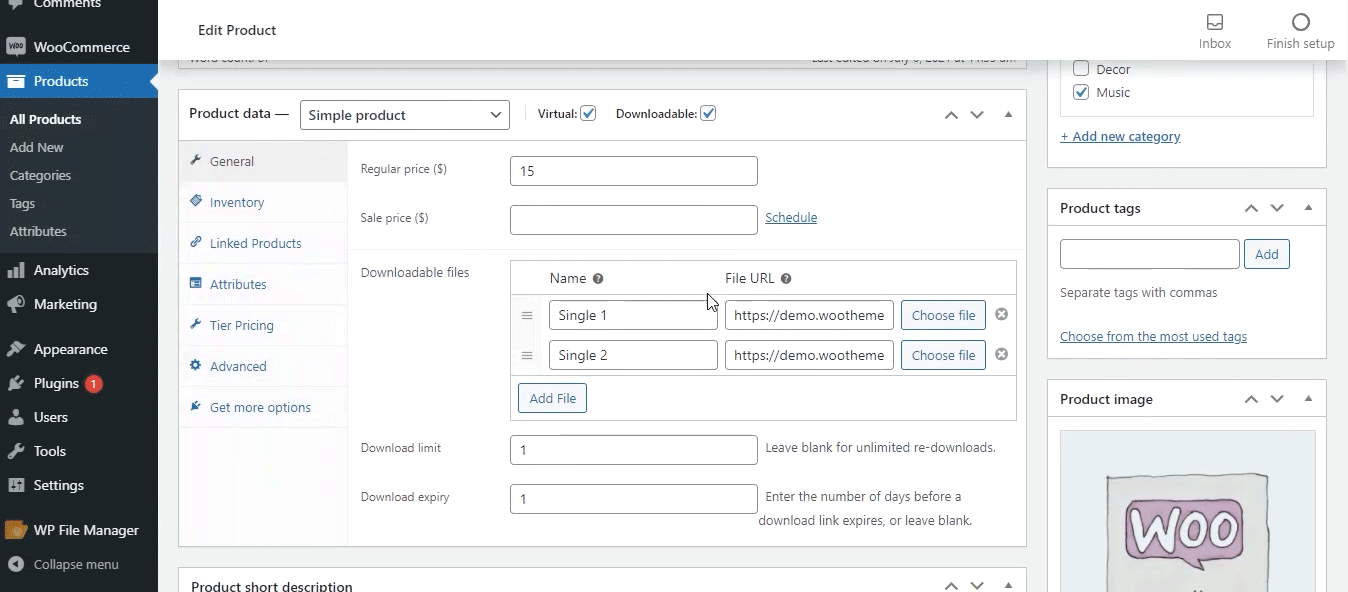Screen dimensions: 1348x592
Task: Click the Regular price input field
Action: tap(633, 171)
